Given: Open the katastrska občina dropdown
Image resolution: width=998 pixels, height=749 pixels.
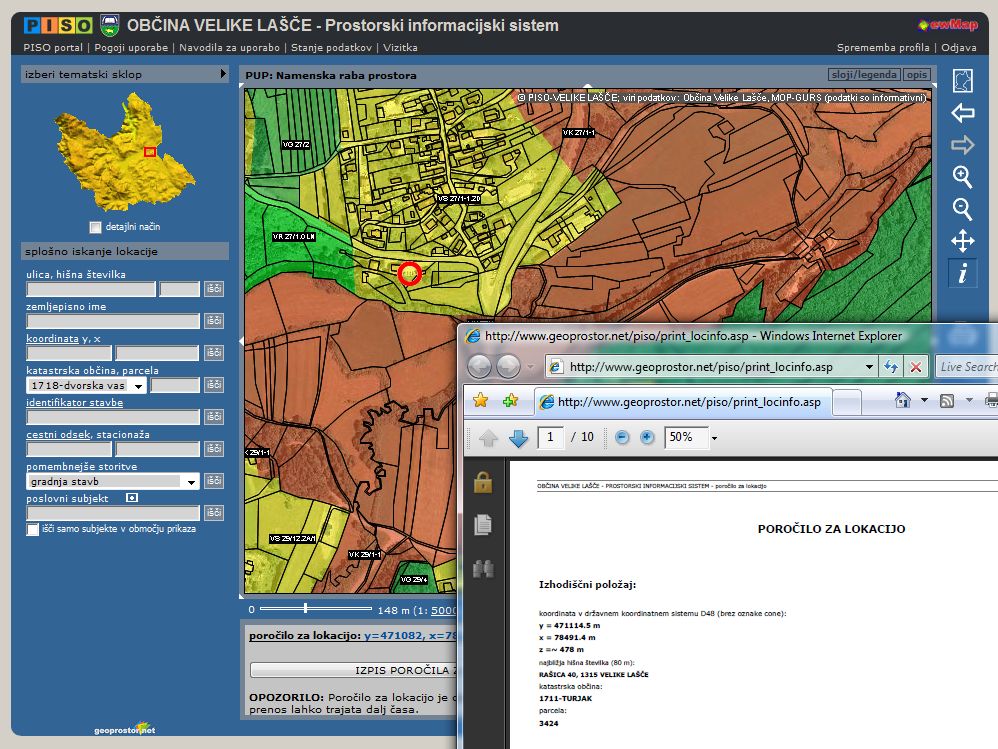Looking at the screenshot, I should pyautogui.click(x=136, y=385).
